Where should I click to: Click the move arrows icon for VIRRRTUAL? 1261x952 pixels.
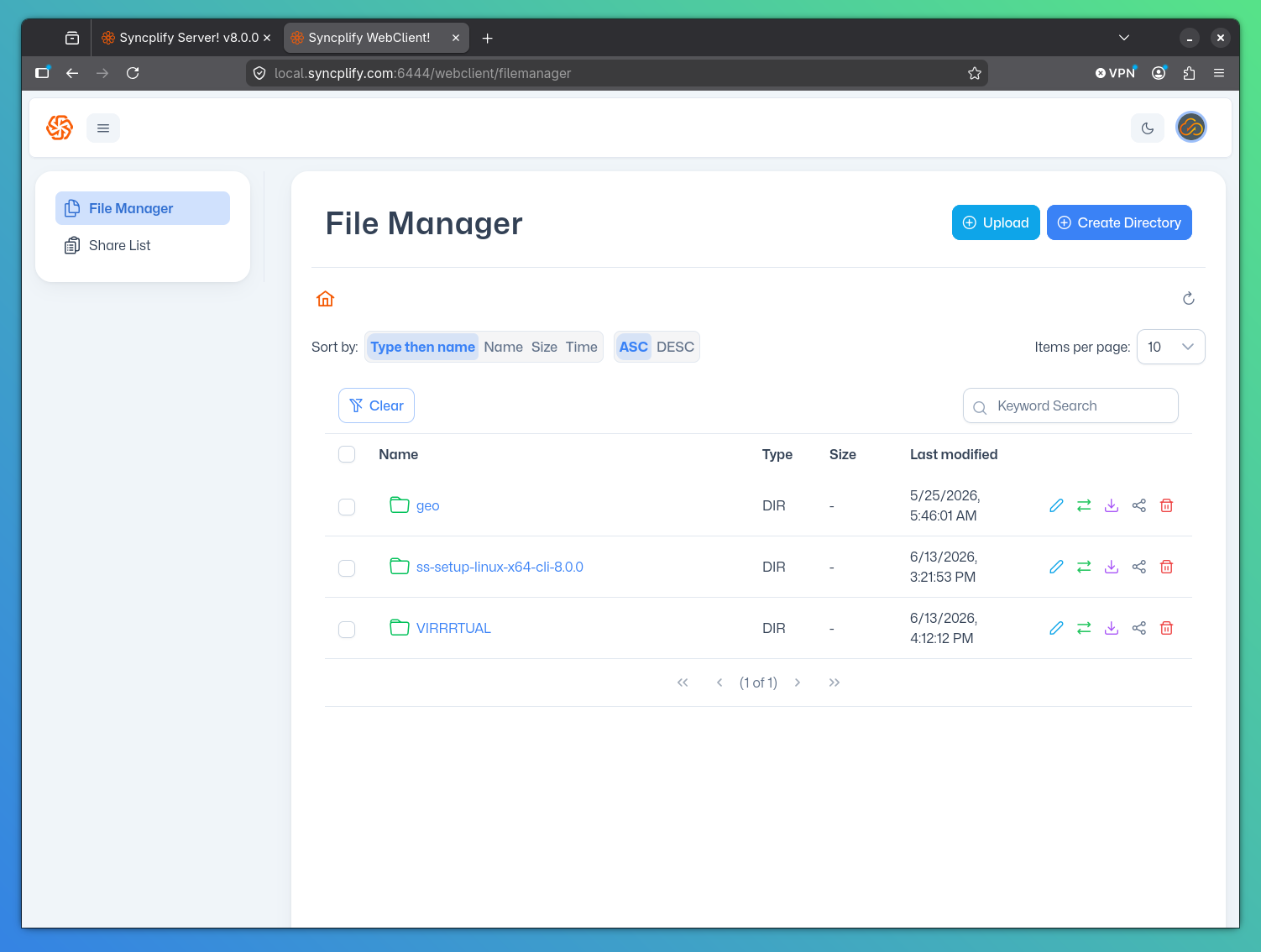coord(1084,628)
